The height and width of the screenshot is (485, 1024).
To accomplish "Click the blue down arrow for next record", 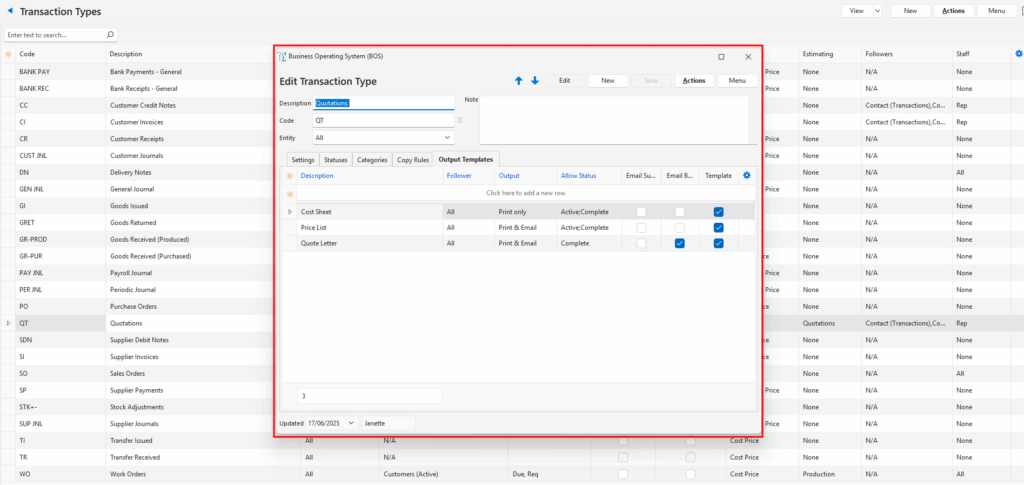I will coord(535,81).
